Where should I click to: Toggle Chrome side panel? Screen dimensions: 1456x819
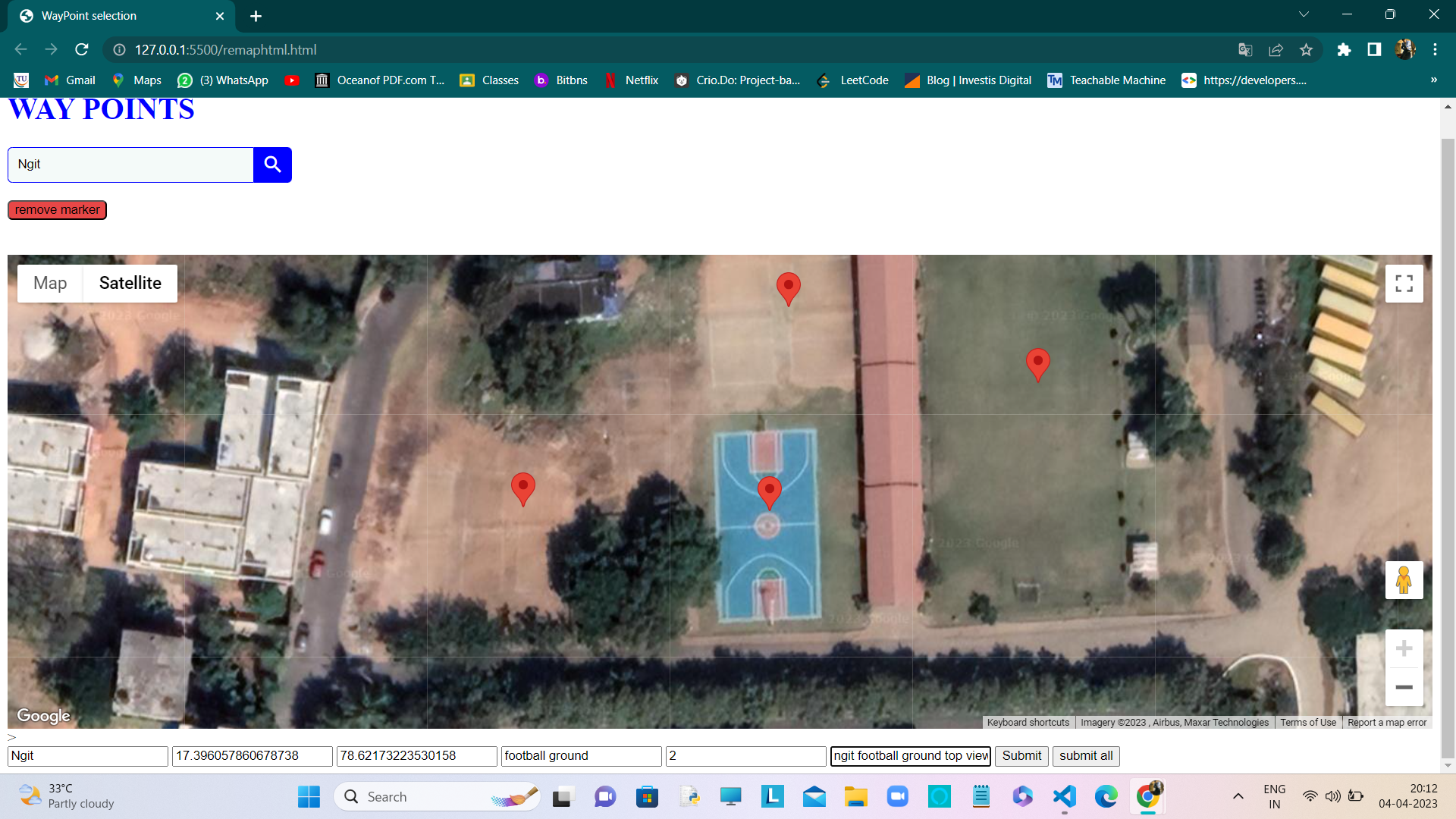[1374, 50]
